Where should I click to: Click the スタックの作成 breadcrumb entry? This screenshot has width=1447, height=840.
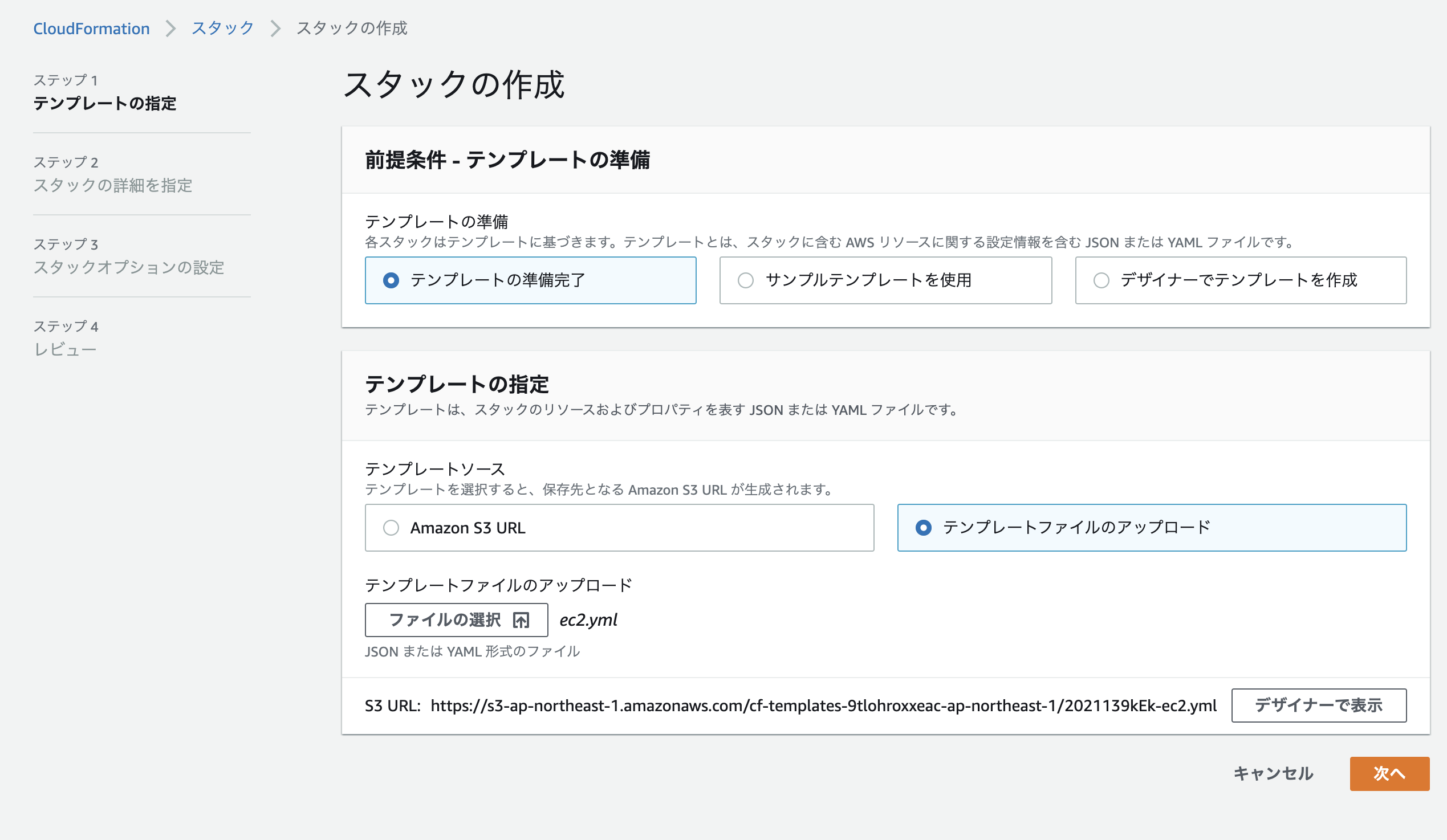tap(351, 27)
